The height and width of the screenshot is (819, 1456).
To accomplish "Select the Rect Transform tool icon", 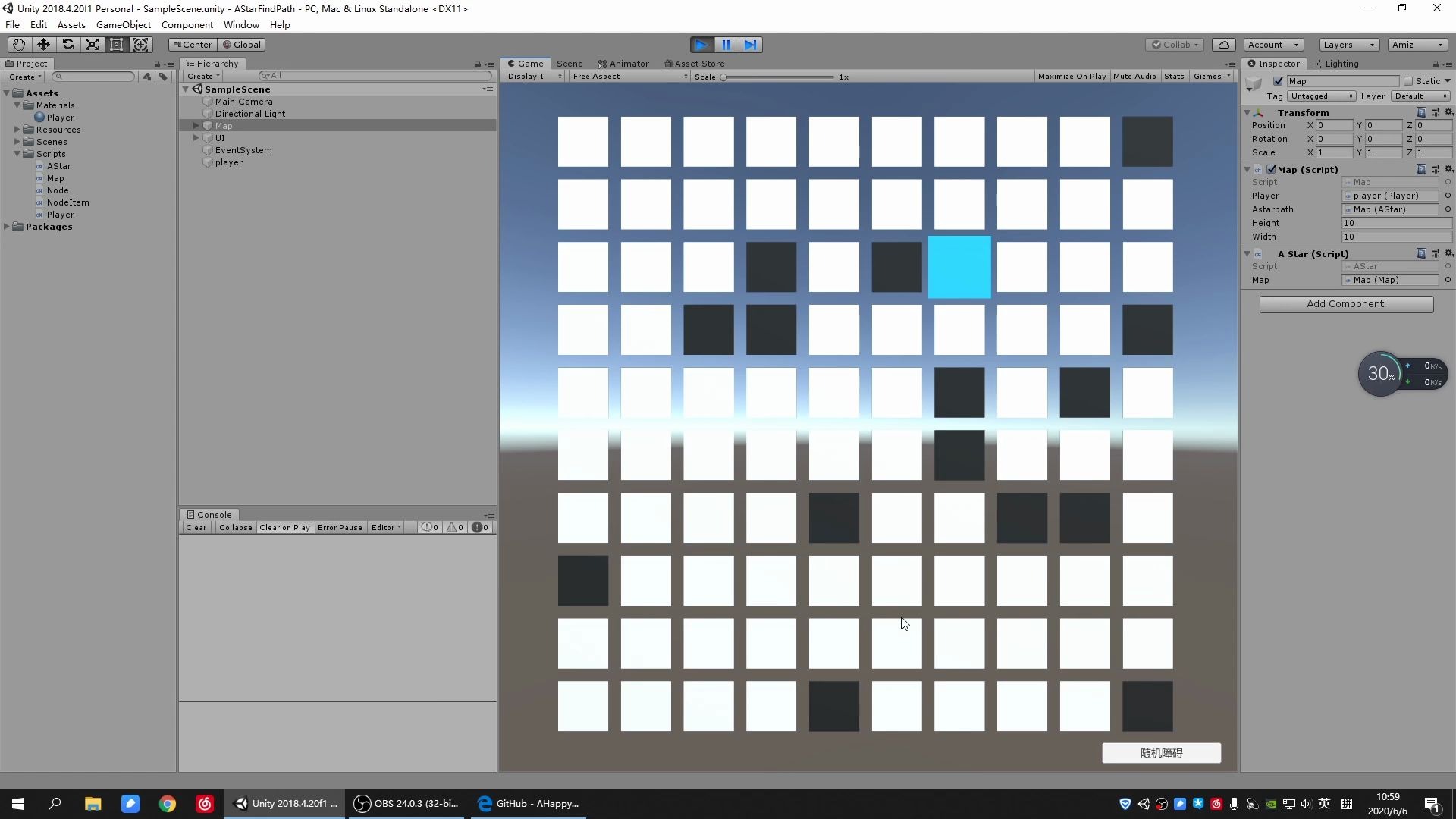I will (x=116, y=45).
